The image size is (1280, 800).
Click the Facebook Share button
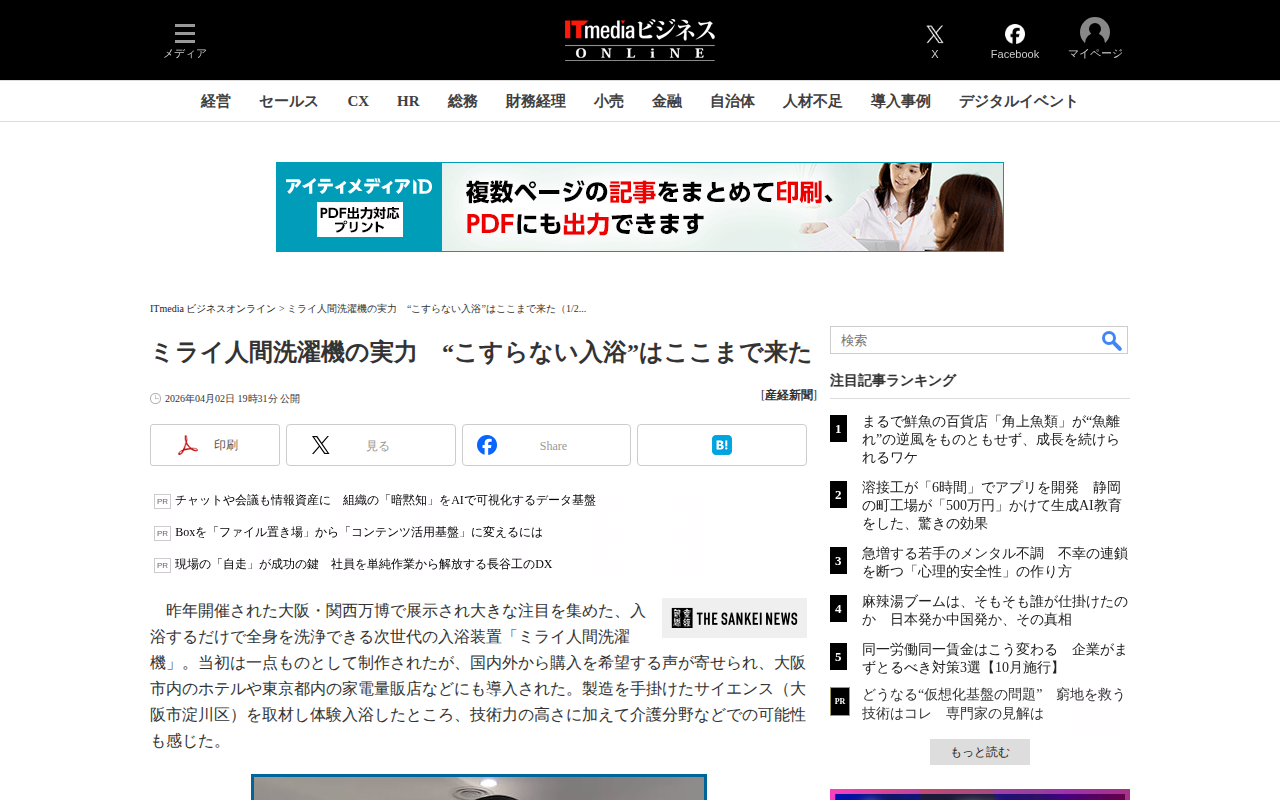tap(546, 445)
